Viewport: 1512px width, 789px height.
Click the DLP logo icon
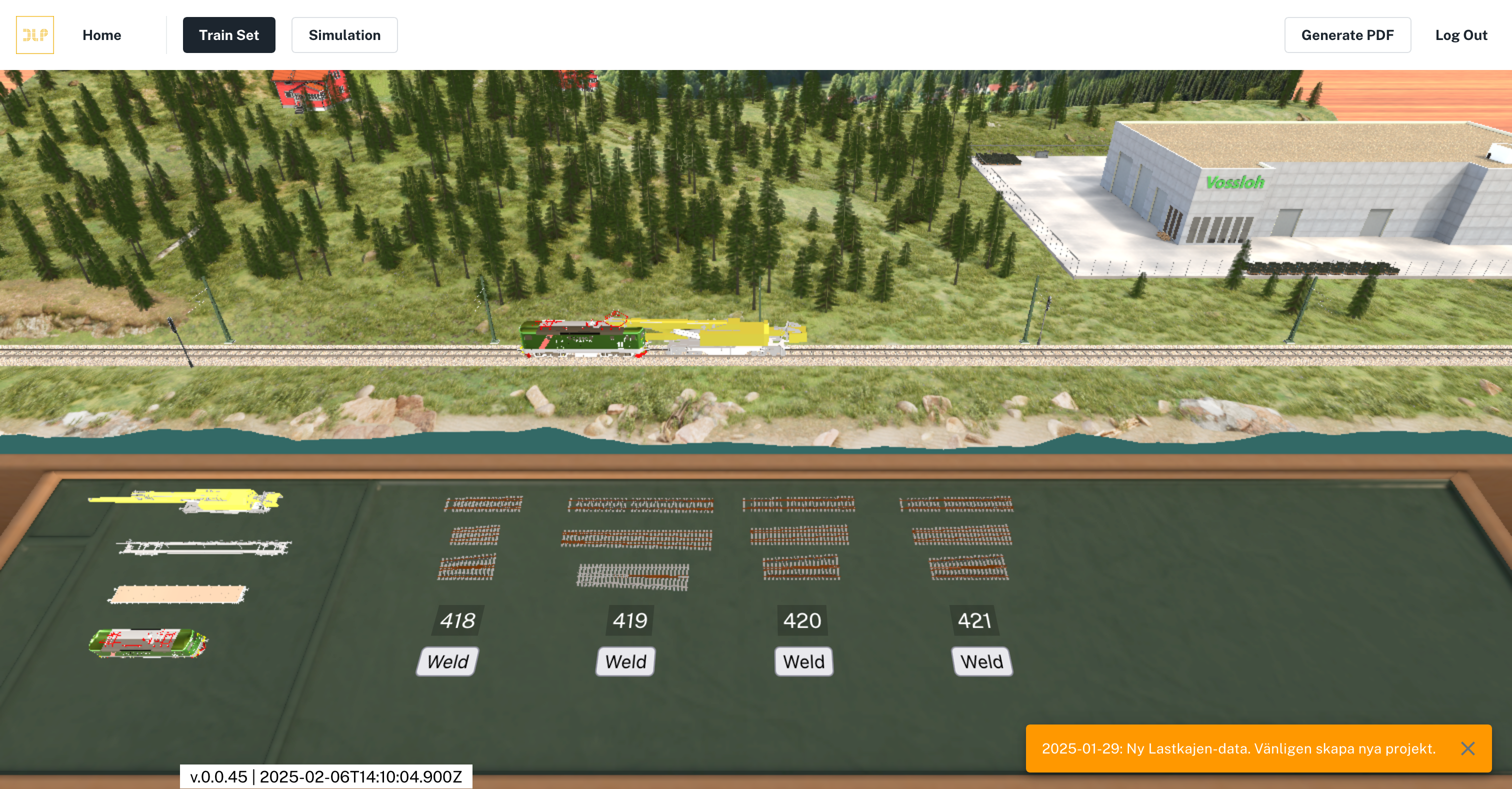(34, 35)
